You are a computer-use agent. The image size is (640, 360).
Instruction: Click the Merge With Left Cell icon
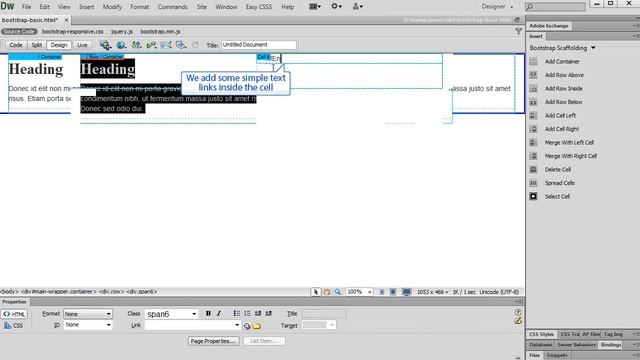(533, 142)
